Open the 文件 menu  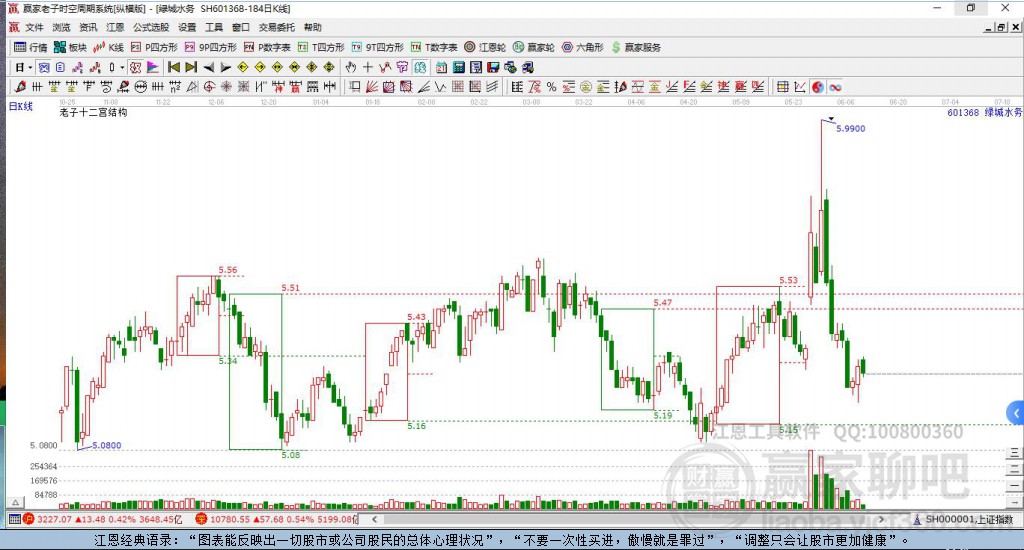point(34,27)
